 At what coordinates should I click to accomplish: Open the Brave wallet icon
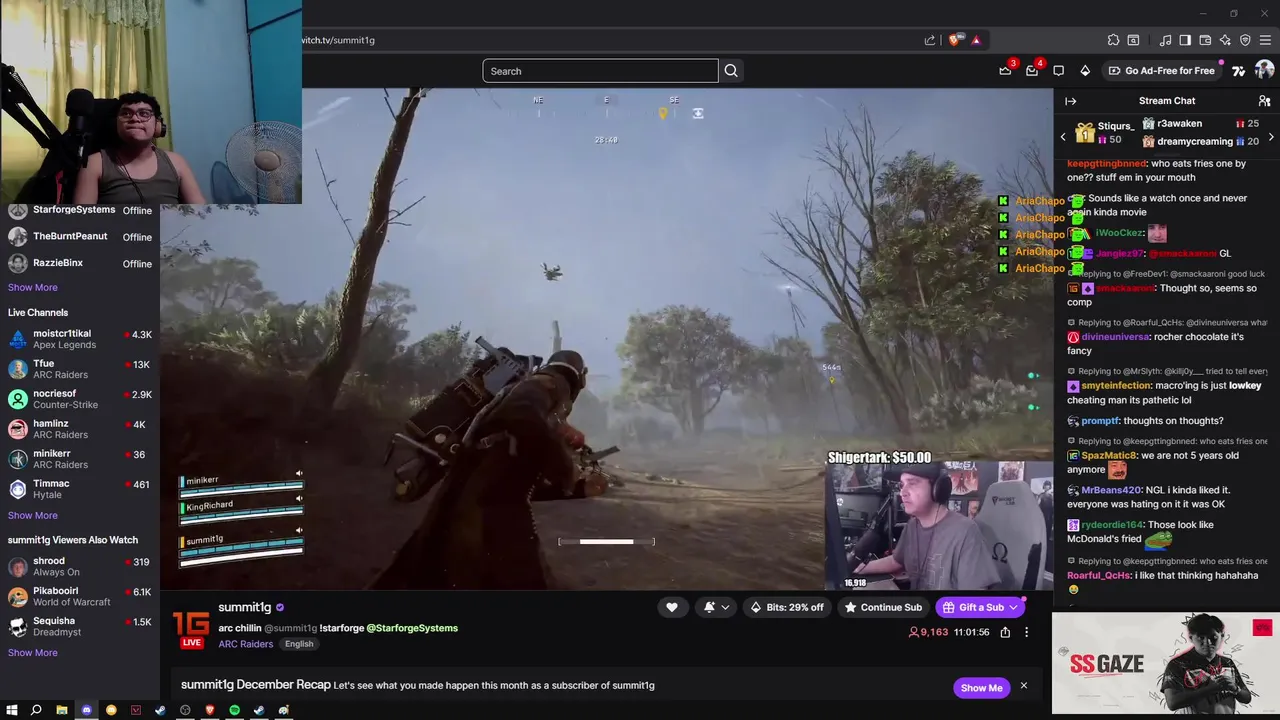(1205, 40)
